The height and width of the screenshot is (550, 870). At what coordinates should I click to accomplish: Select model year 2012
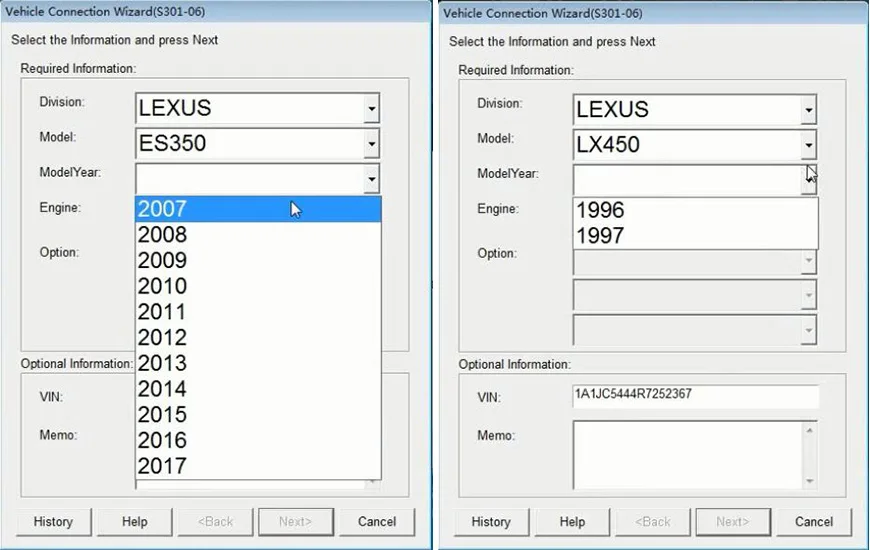tap(258, 337)
